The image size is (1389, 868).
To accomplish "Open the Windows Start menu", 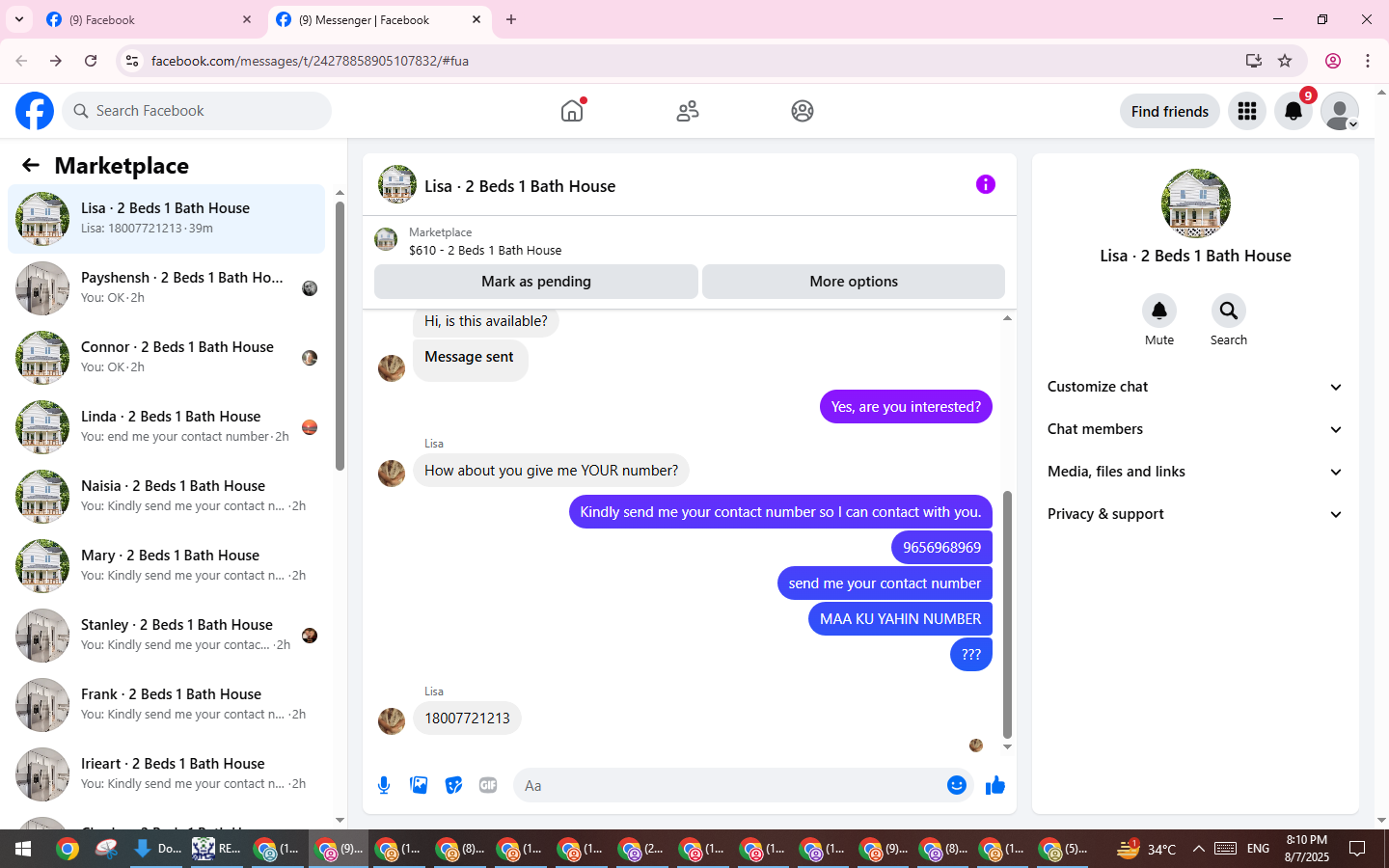I will click(22, 849).
